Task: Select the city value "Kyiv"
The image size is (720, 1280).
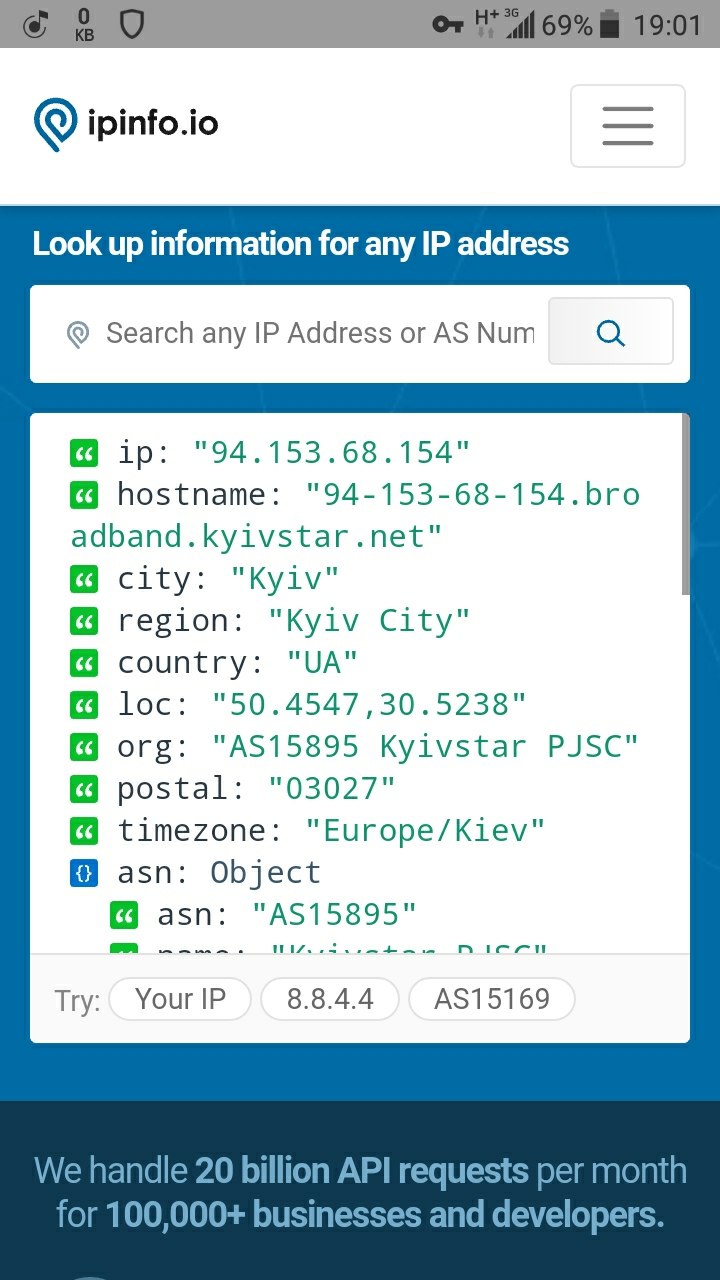Action: [285, 579]
